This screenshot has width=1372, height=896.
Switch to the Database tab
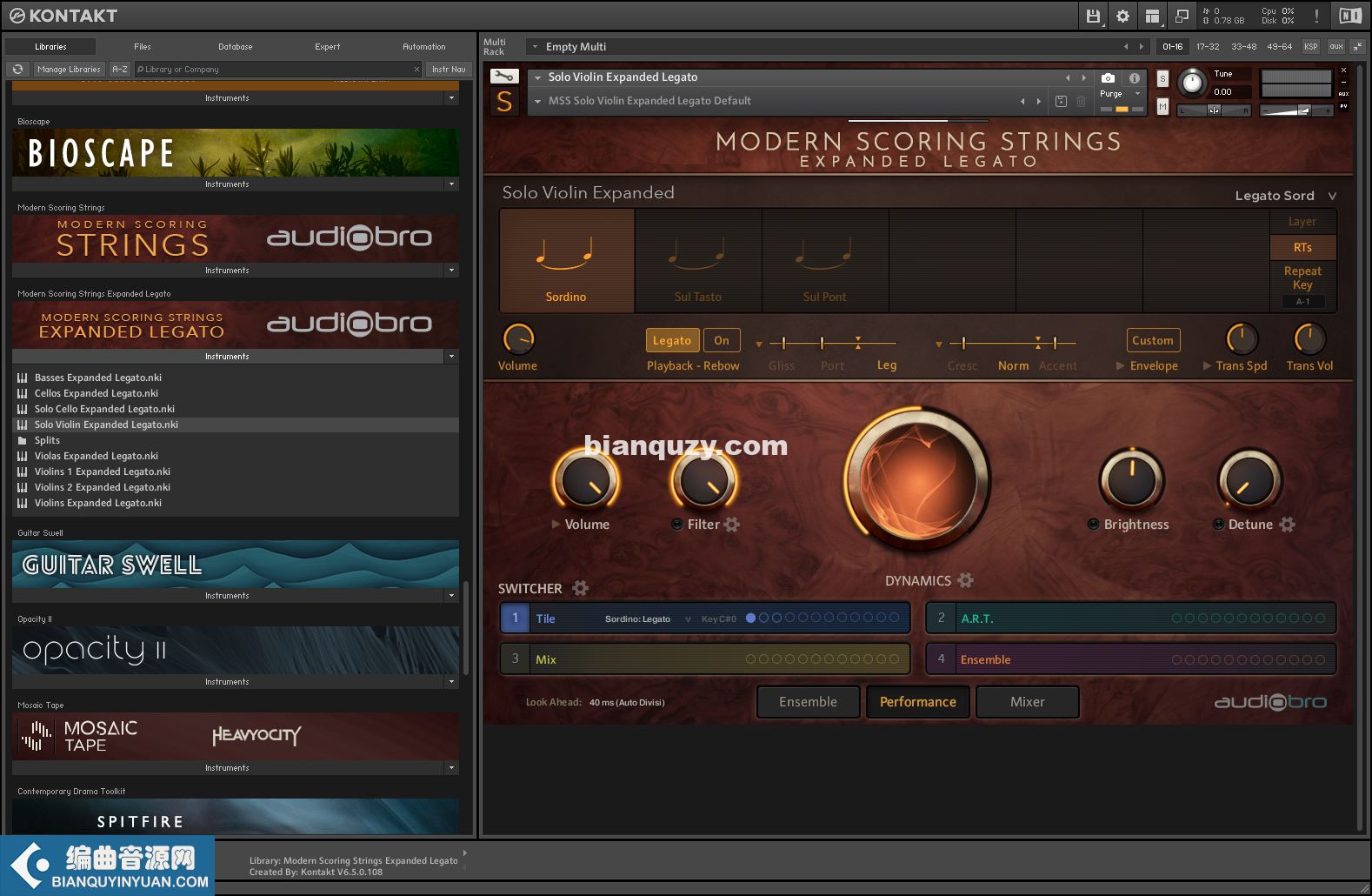235,47
